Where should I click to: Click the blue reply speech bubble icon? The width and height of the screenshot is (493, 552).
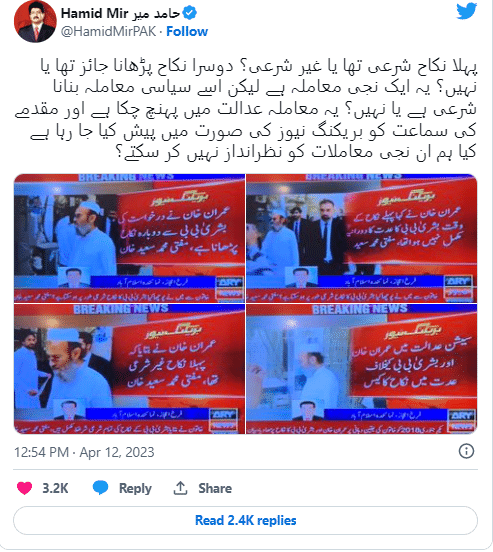tap(100, 488)
